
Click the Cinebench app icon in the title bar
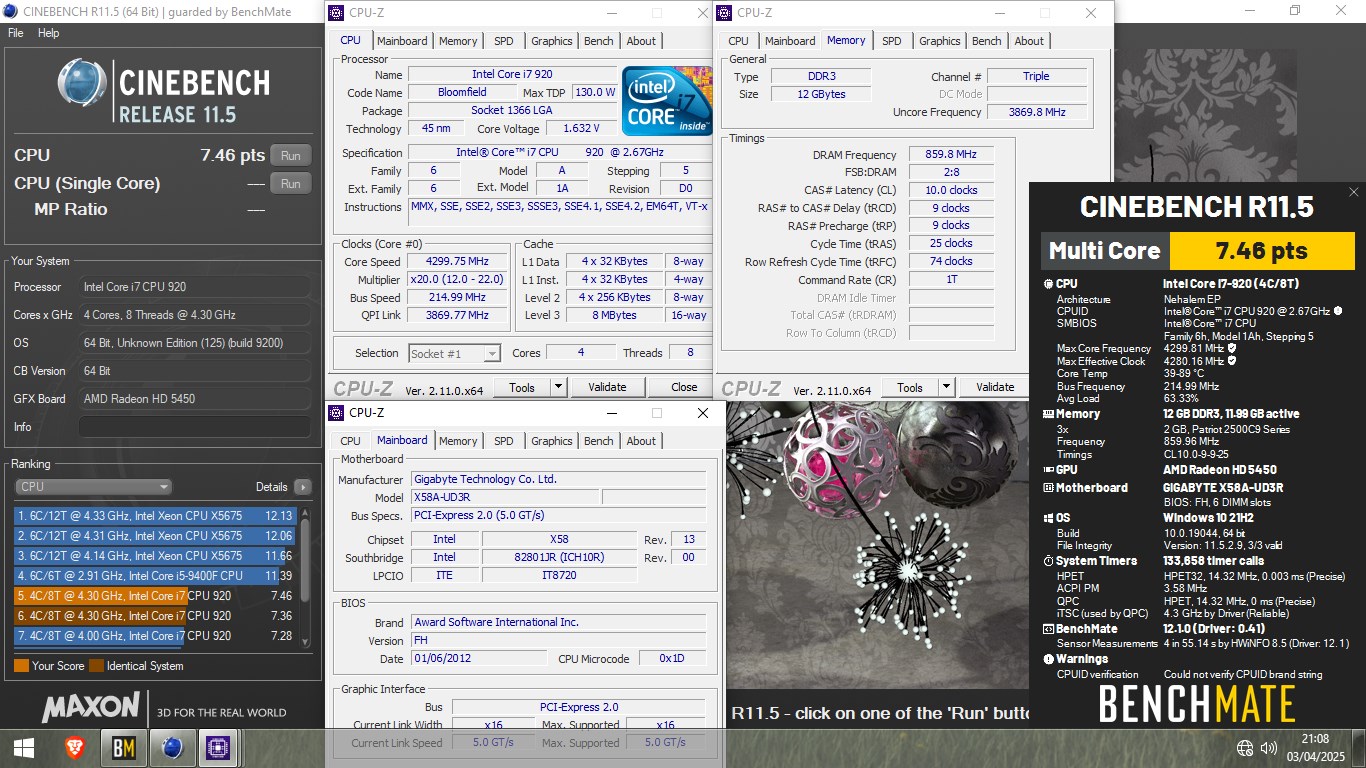click(x=12, y=11)
